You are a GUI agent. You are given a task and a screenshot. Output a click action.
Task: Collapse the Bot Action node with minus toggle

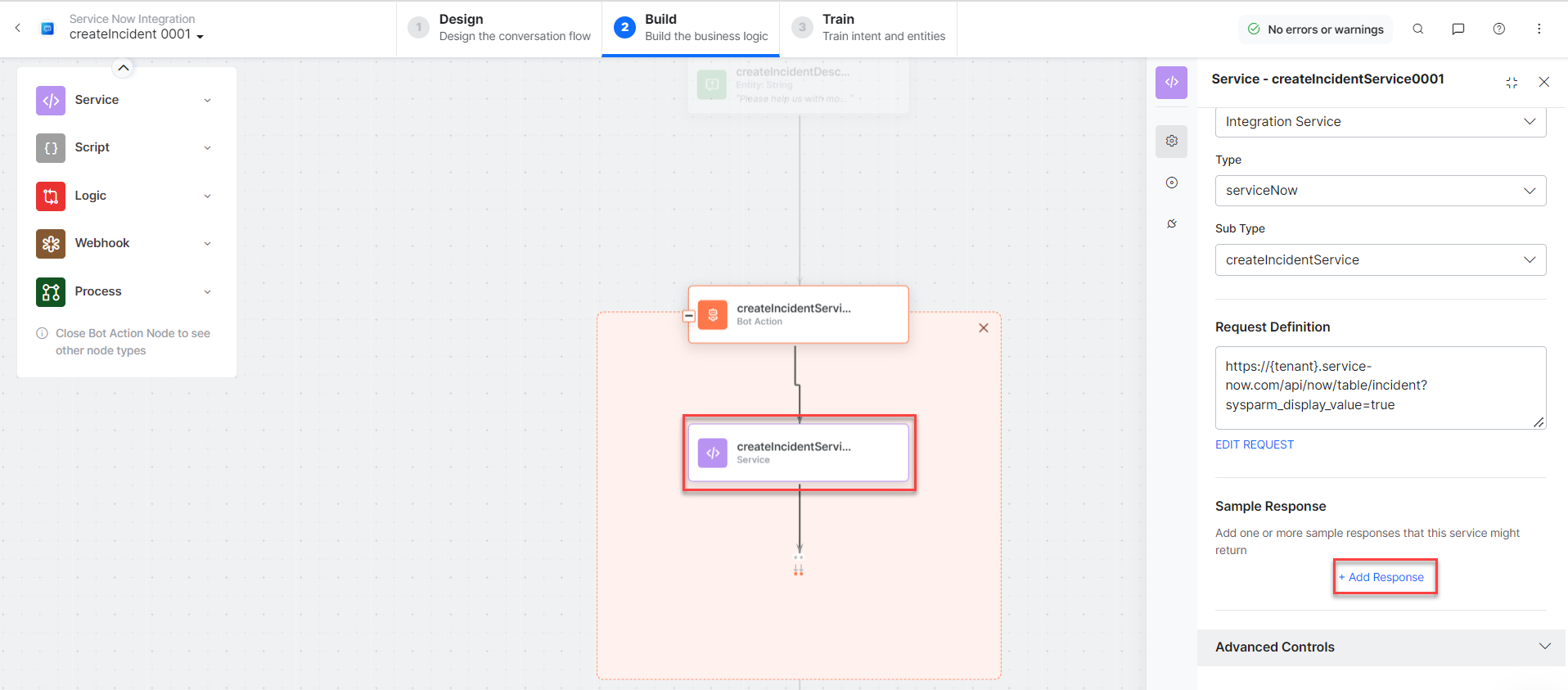(689, 316)
